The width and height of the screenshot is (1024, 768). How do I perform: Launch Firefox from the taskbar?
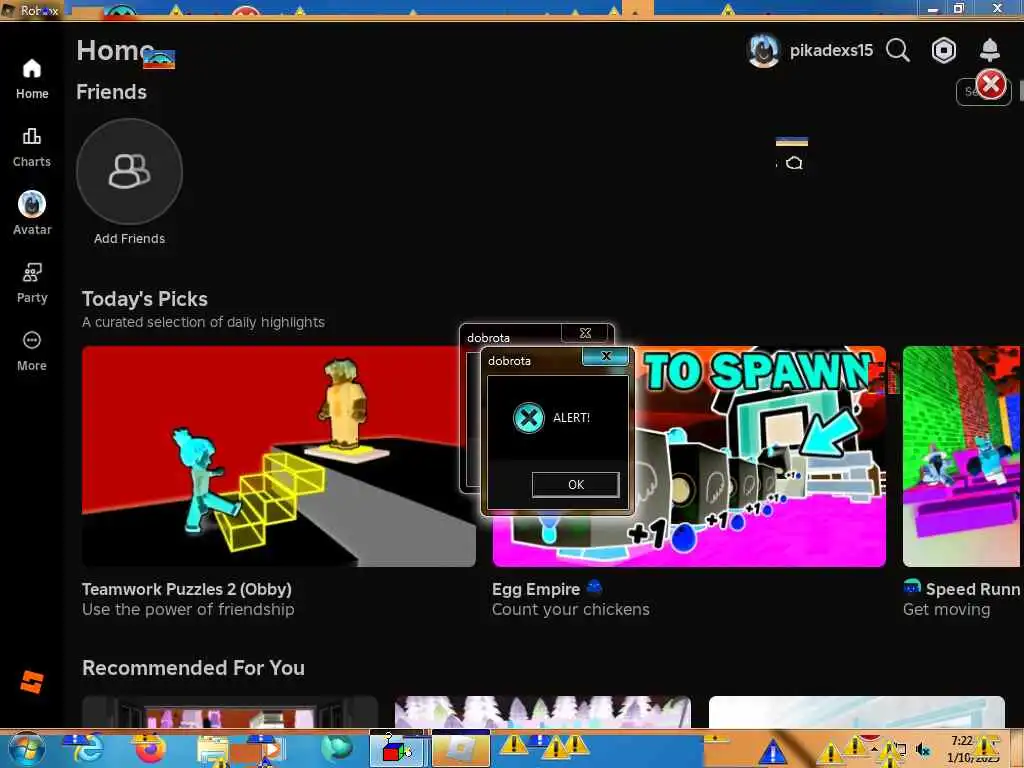pyautogui.click(x=150, y=749)
